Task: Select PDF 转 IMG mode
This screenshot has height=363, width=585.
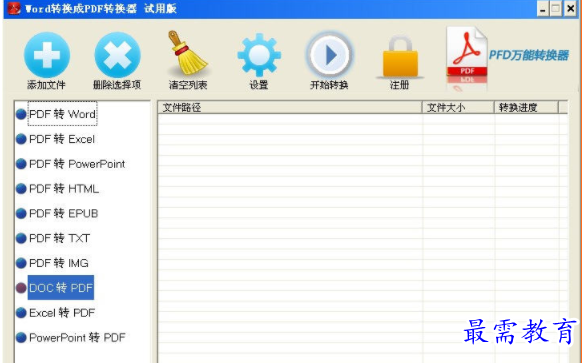Action: (x=59, y=263)
